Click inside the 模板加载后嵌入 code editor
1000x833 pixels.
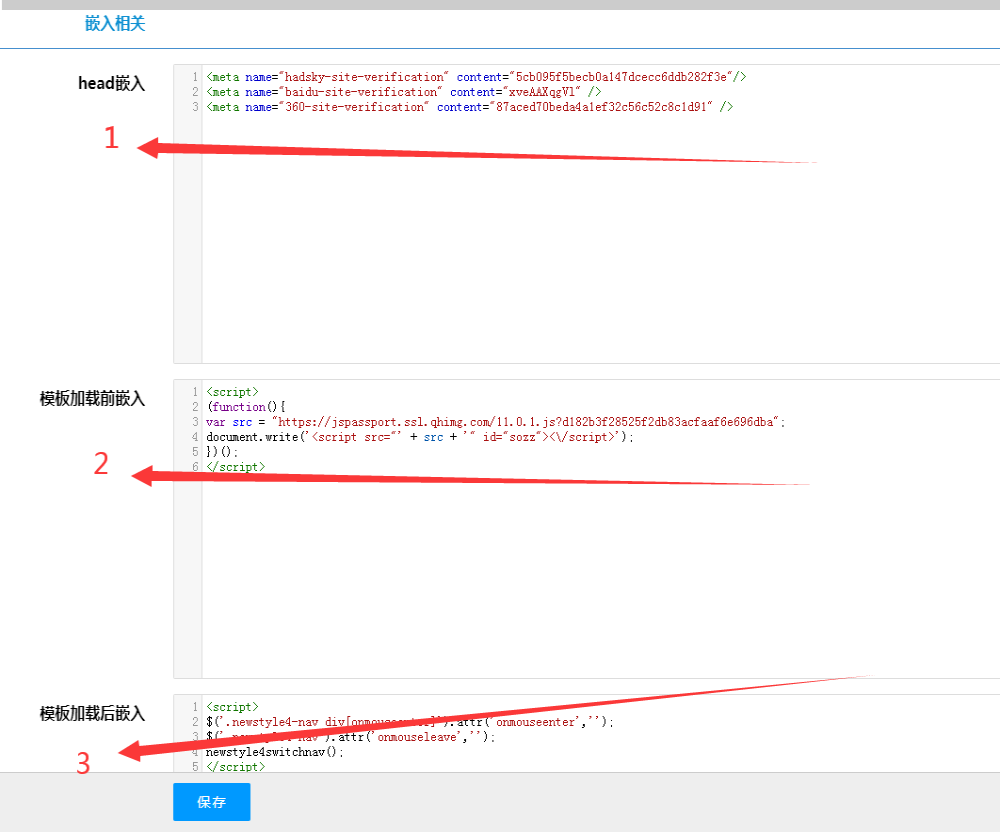coord(587,733)
